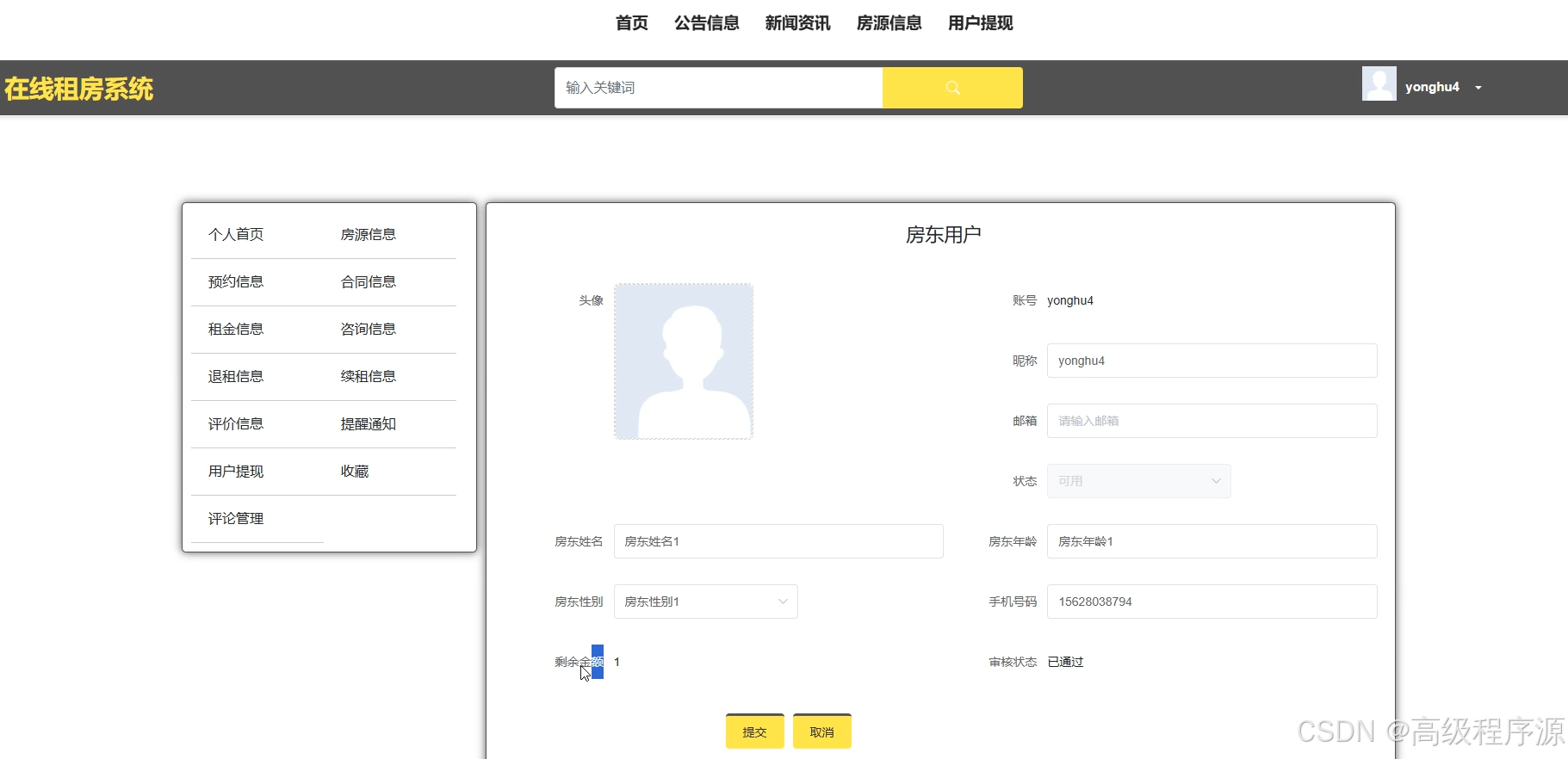Viewport: 1568px width, 759px height.
Task: Click the 在线租房系统 site title
Action: coord(79,89)
